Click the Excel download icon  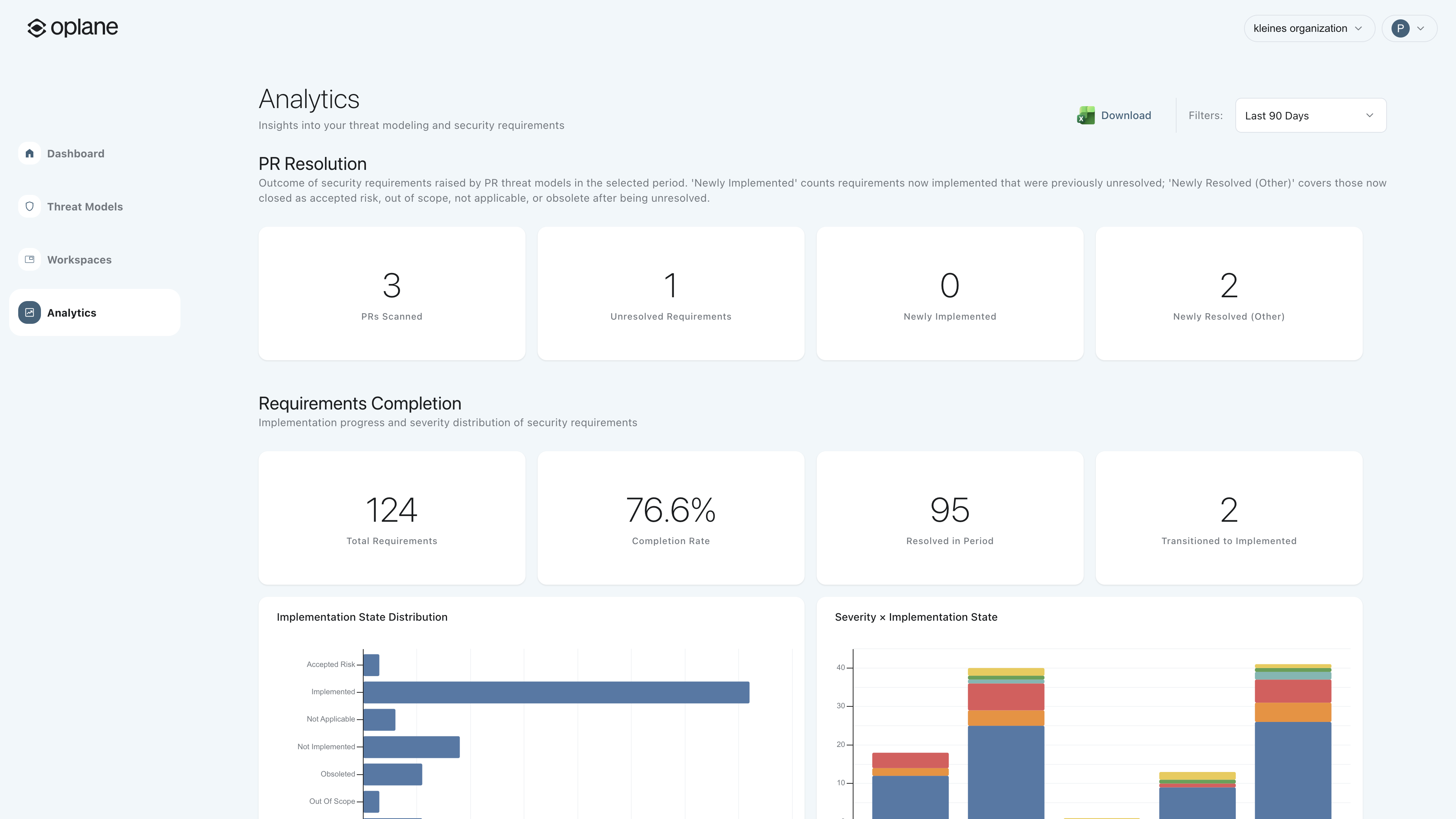[x=1085, y=115]
